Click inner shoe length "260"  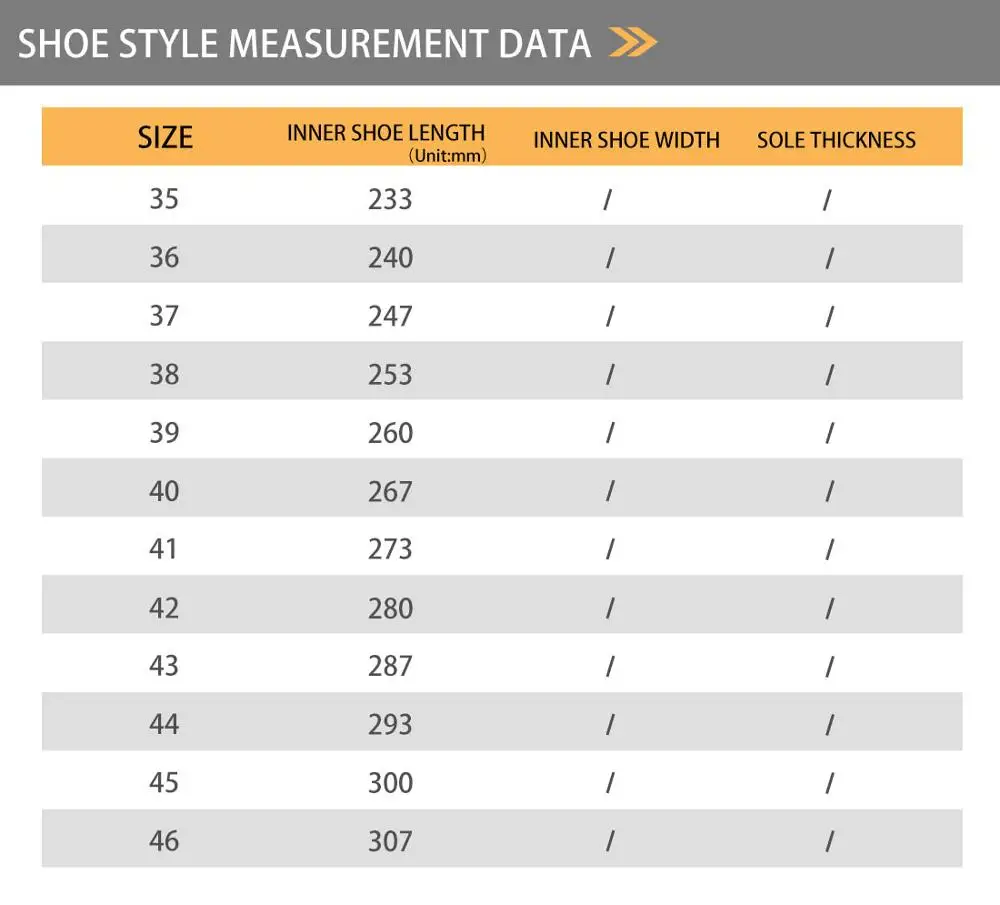click(x=390, y=434)
